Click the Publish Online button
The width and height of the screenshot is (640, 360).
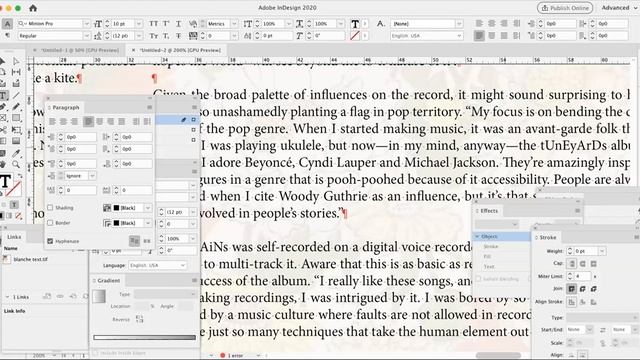565,8
